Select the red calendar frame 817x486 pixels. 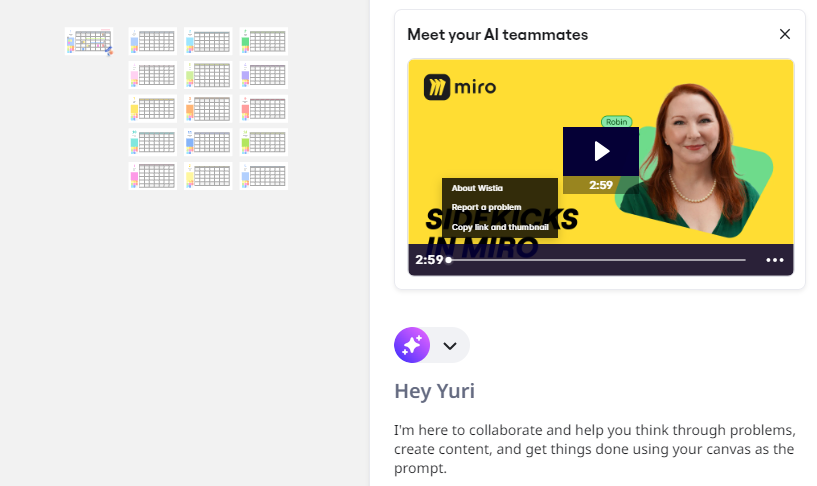(x=264, y=109)
